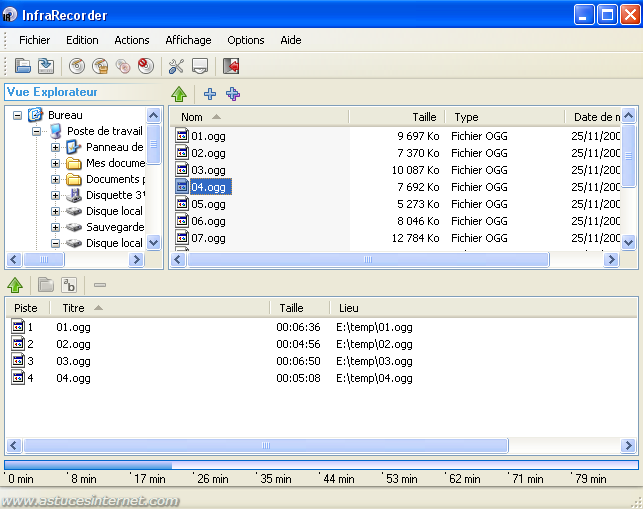This screenshot has height=509, width=643.
Task: Sort tracks by Titre column header
Action: (160, 308)
